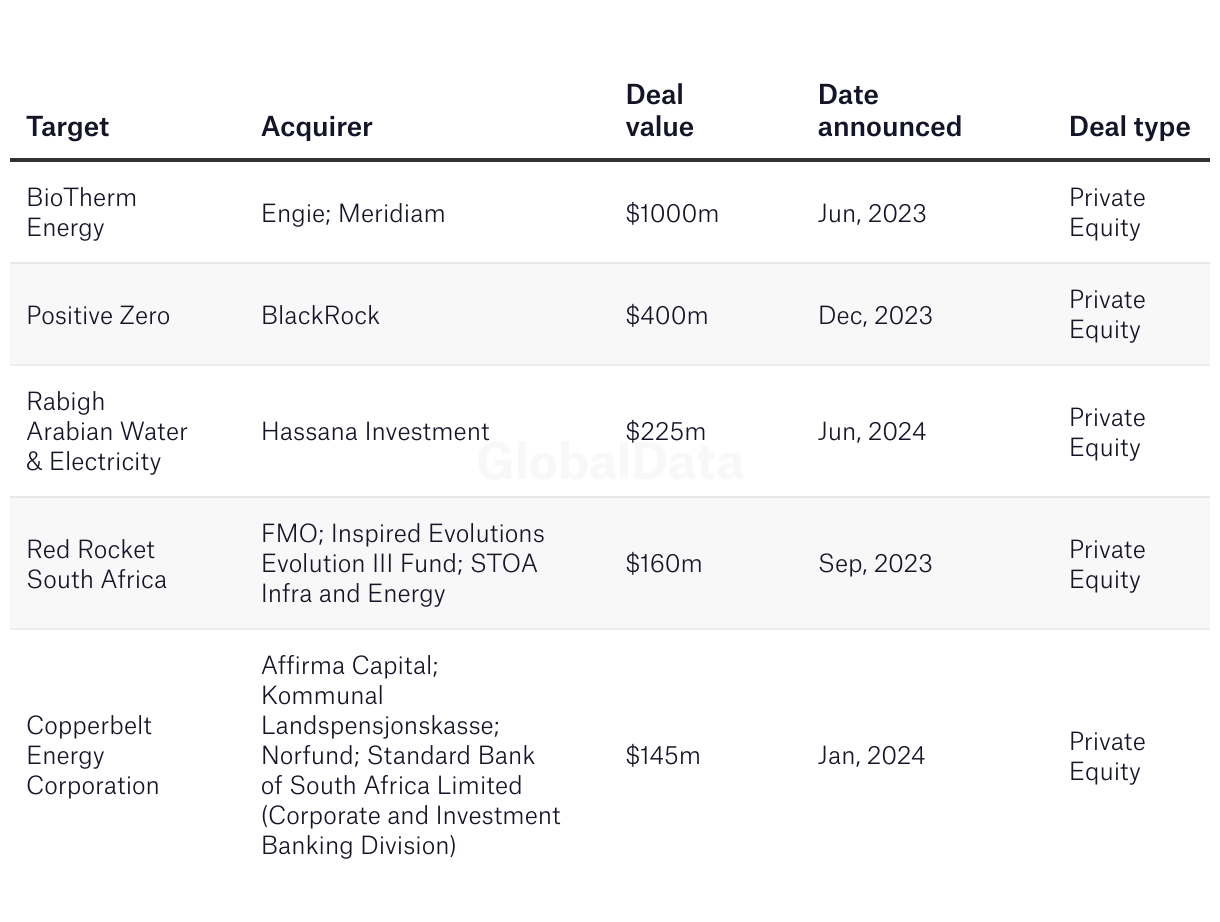This screenshot has height=922, width=1220.
Task: Click the Dec, 2023 announcement date
Action: point(875,315)
